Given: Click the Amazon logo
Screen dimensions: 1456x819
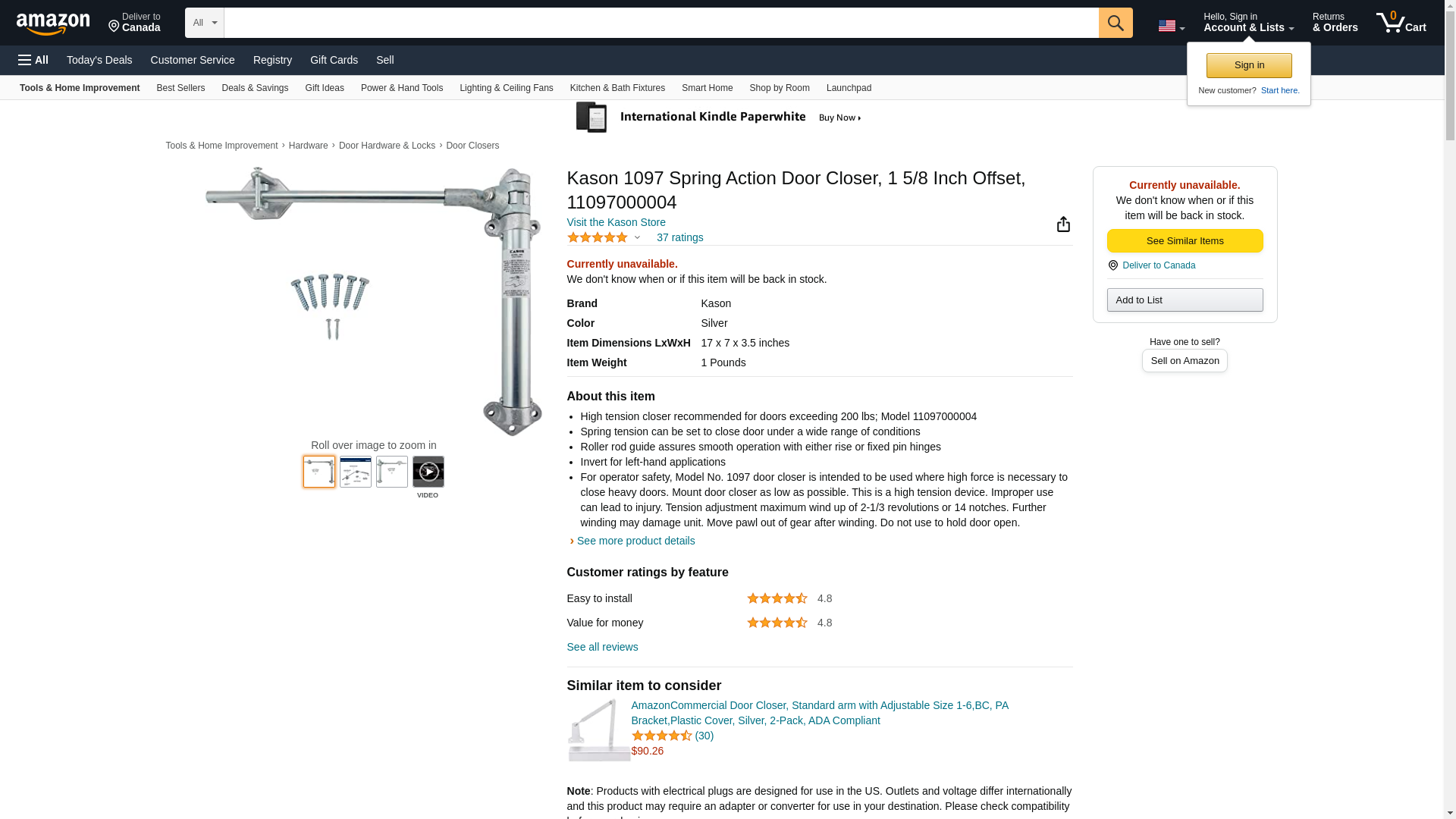Looking at the screenshot, I should (x=53, y=24).
